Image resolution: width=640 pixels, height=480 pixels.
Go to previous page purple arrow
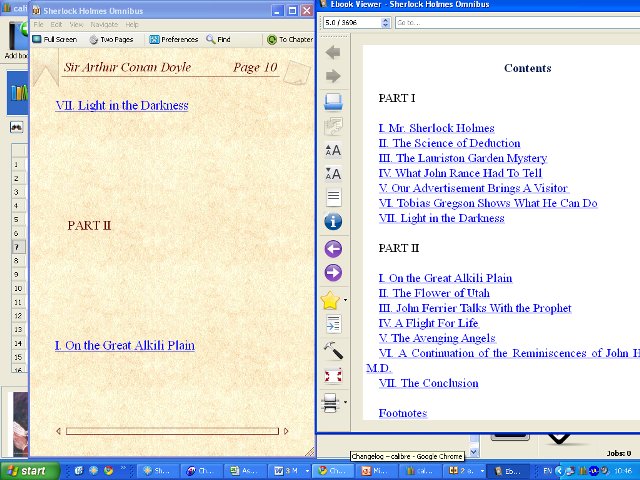(333, 249)
